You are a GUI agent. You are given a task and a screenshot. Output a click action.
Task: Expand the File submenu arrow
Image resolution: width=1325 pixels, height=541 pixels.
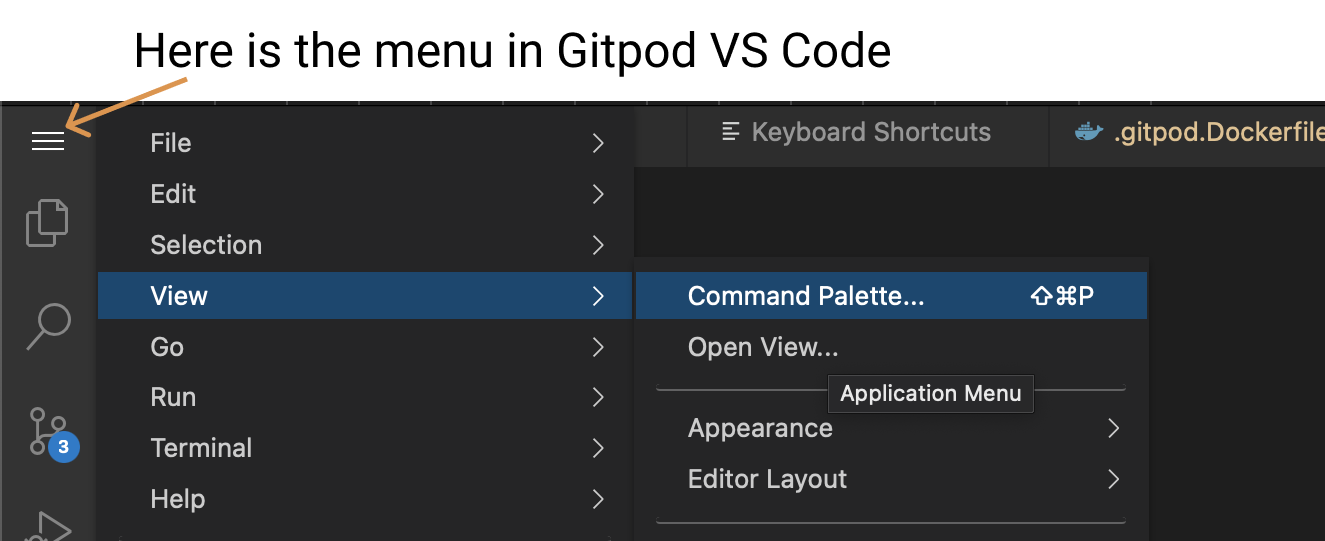click(x=598, y=143)
